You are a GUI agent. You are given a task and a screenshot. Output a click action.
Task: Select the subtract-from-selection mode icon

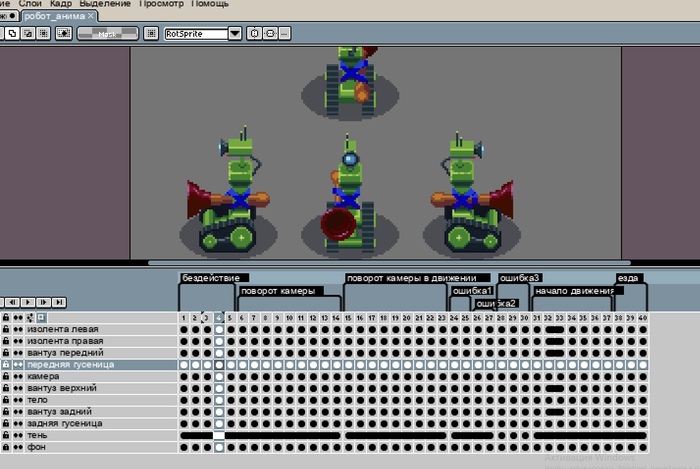(28, 33)
